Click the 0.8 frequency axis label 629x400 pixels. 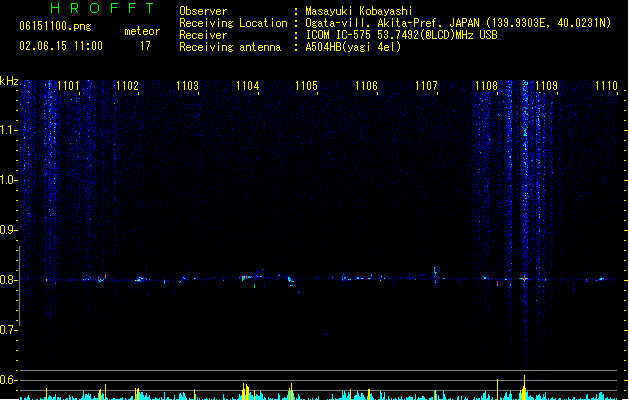[8, 280]
